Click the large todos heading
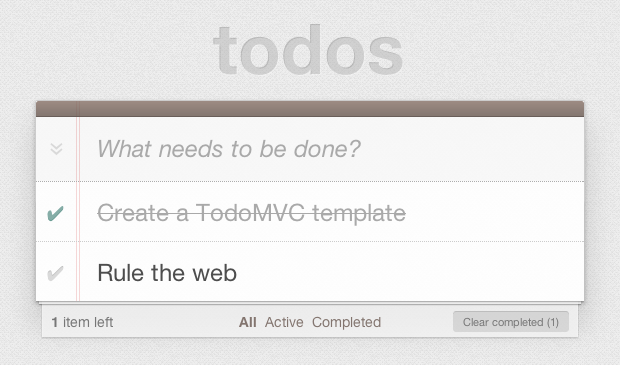Image resolution: width=620 pixels, height=365 pixels. pyautogui.click(x=308, y=50)
